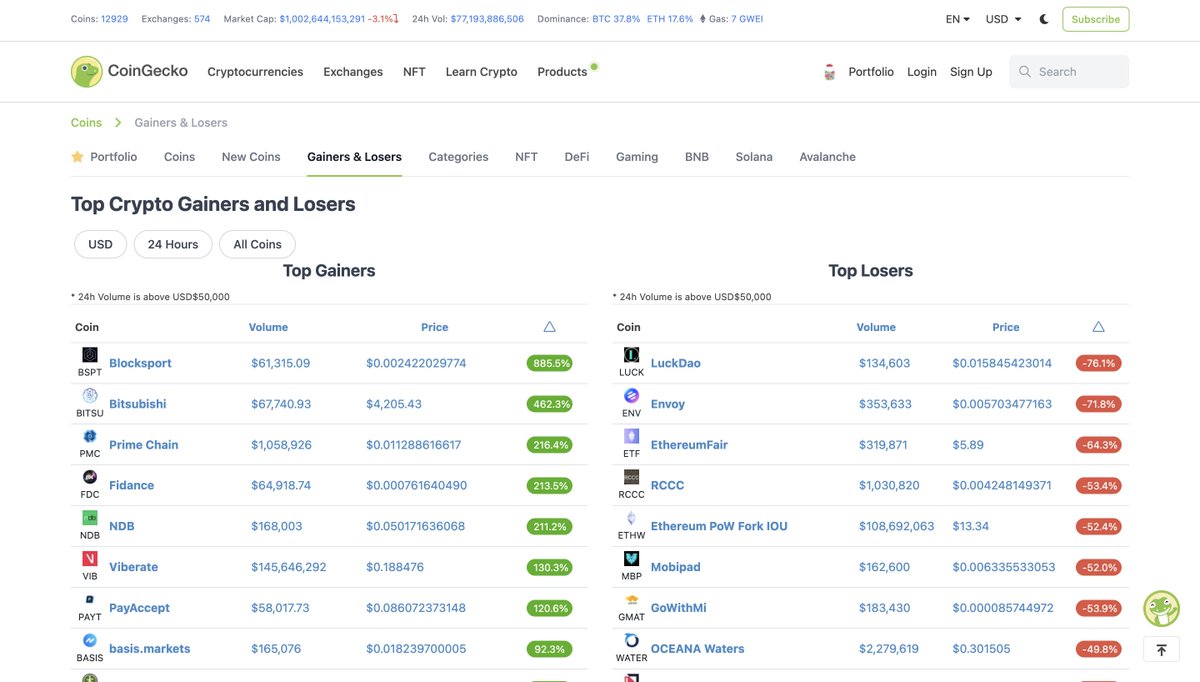Click the Coins count 12929 link
Image resolution: width=1200 pixels, height=682 pixels.
[115, 19]
